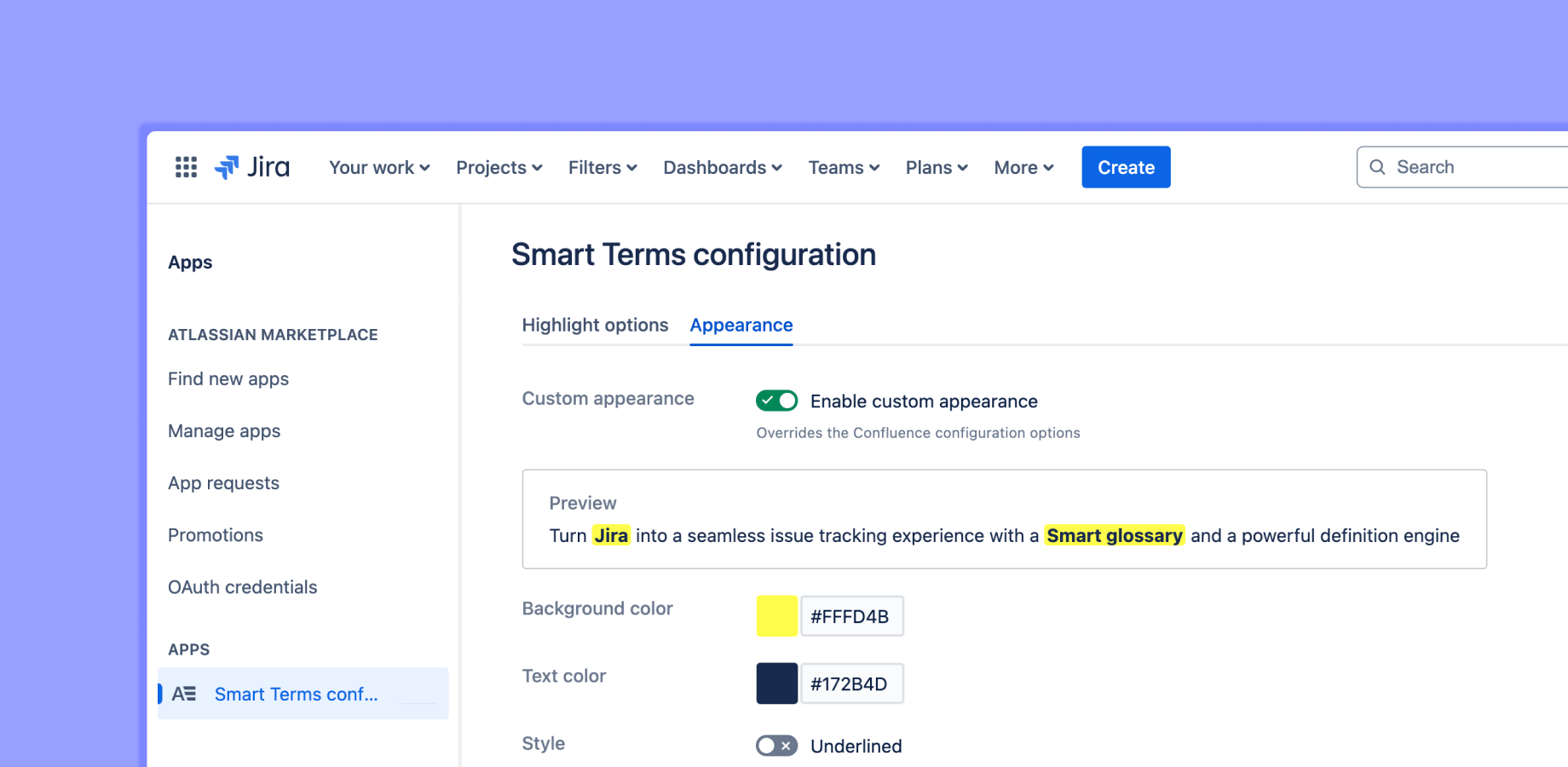Expand the Teams dropdown
The width and height of the screenshot is (1568, 767).
[845, 167]
